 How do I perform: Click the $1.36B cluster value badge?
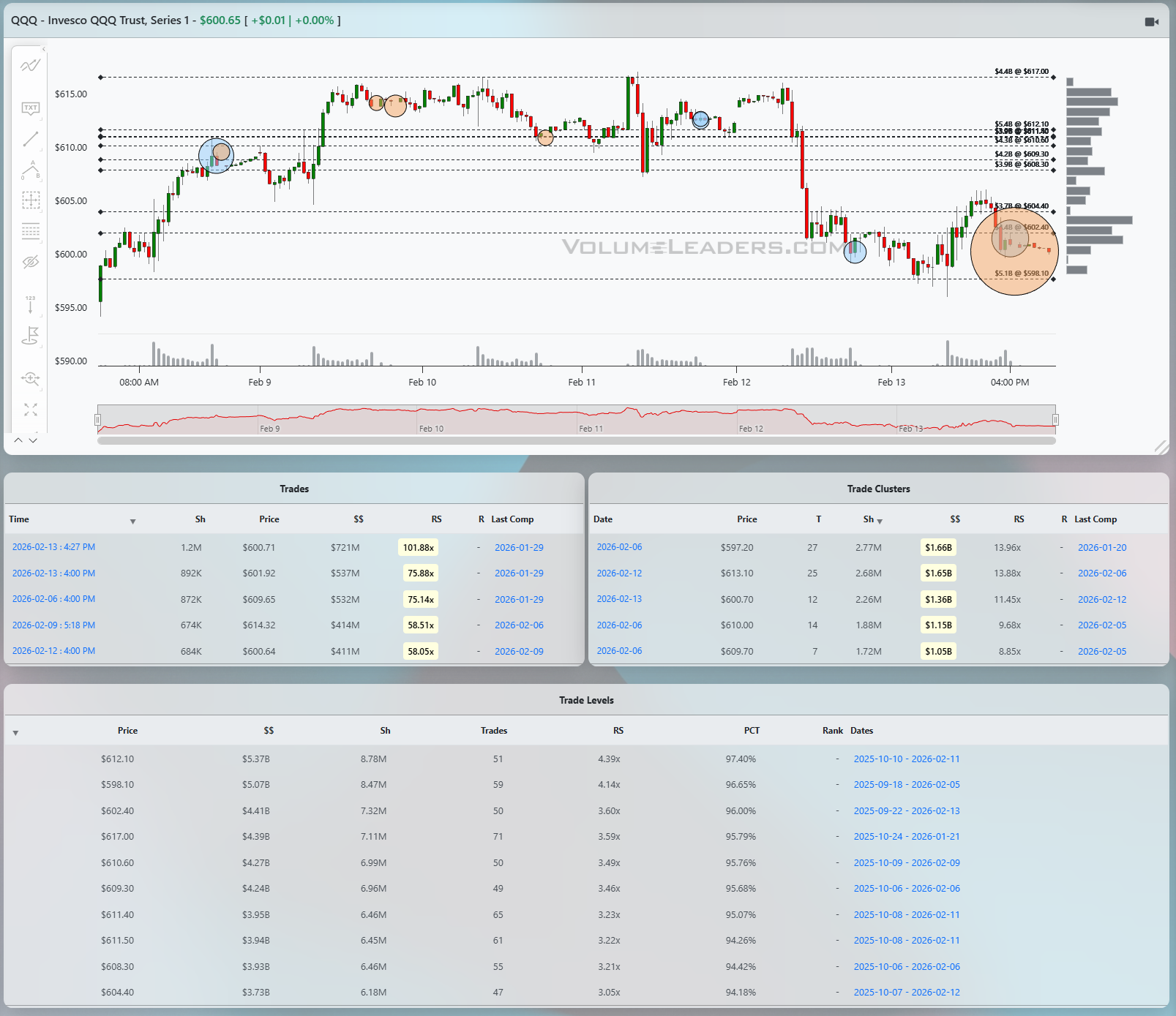938,600
